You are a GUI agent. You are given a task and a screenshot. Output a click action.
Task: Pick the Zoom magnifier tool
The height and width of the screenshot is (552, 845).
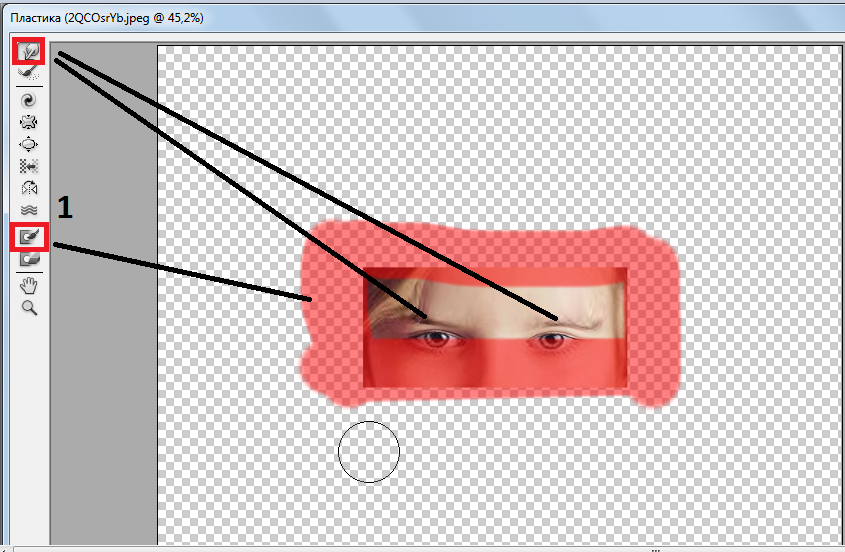(x=29, y=308)
